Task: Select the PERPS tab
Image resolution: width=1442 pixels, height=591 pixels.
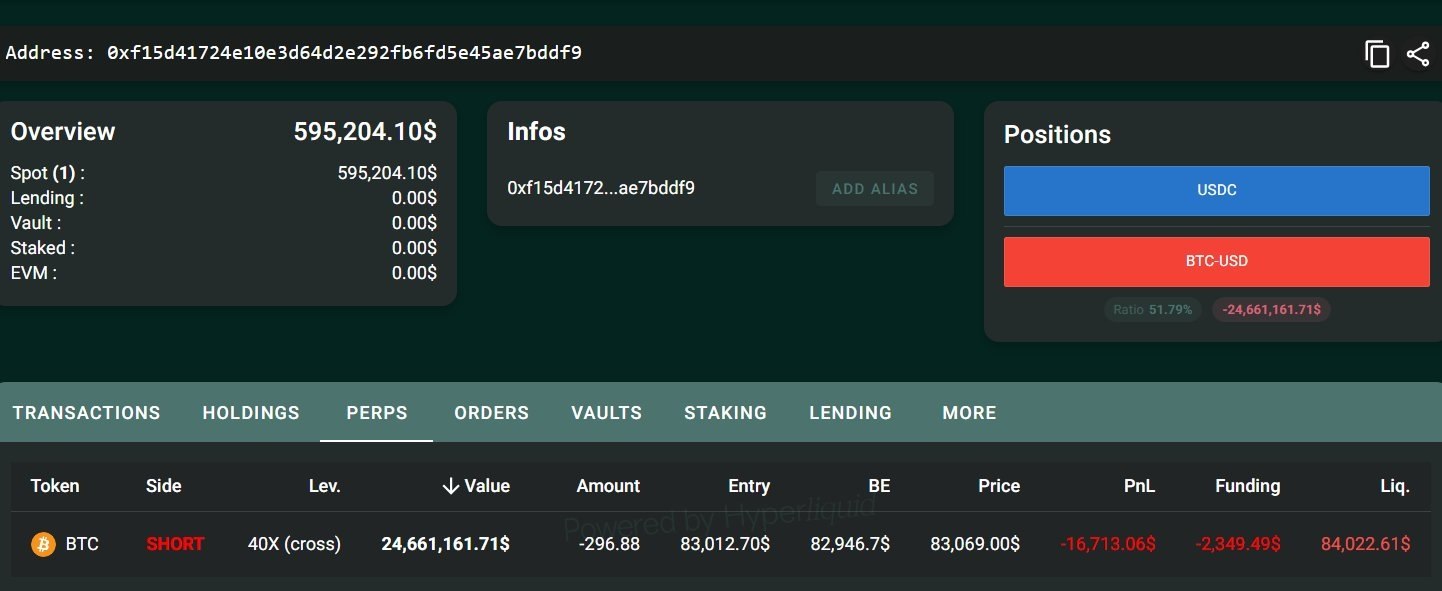Action: [377, 413]
